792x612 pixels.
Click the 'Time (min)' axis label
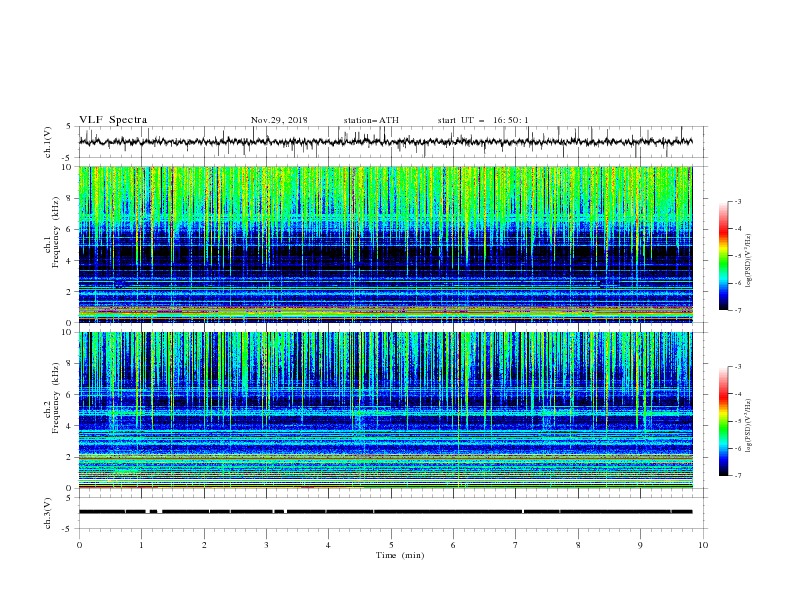[400, 555]
